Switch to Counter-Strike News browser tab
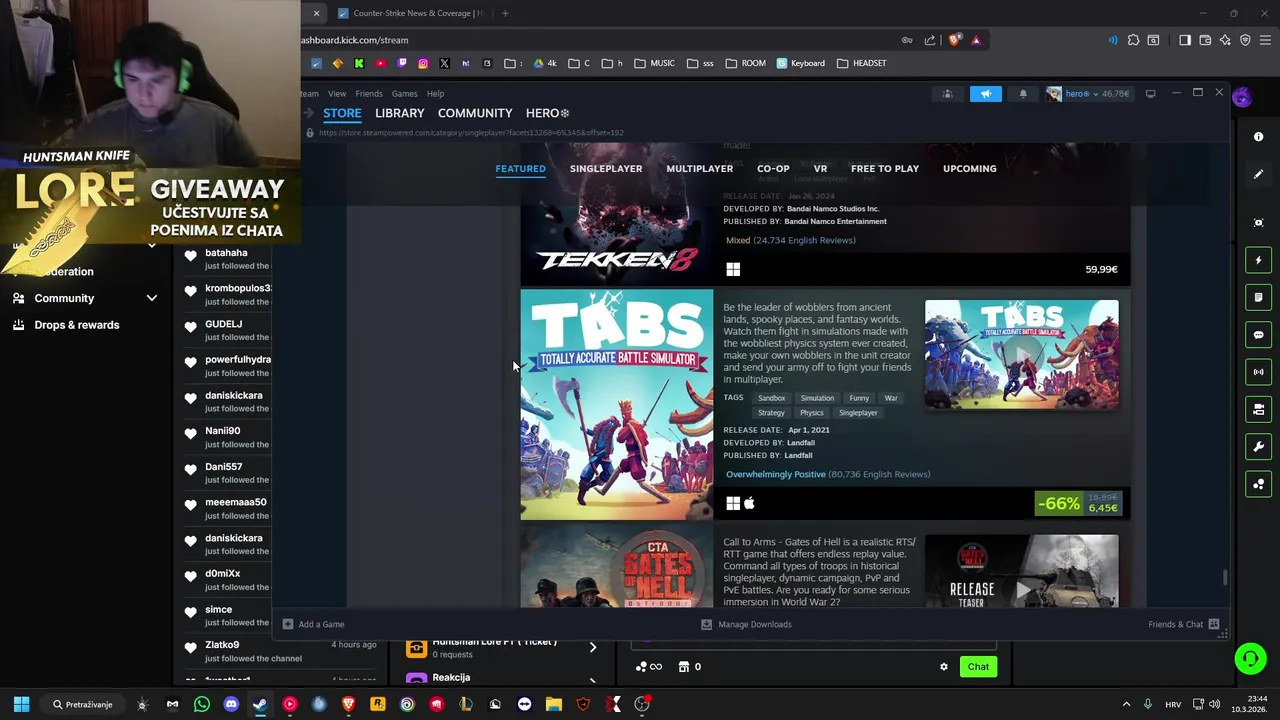This screenshot has height=720, width=1280. click(x=410, y=13)
